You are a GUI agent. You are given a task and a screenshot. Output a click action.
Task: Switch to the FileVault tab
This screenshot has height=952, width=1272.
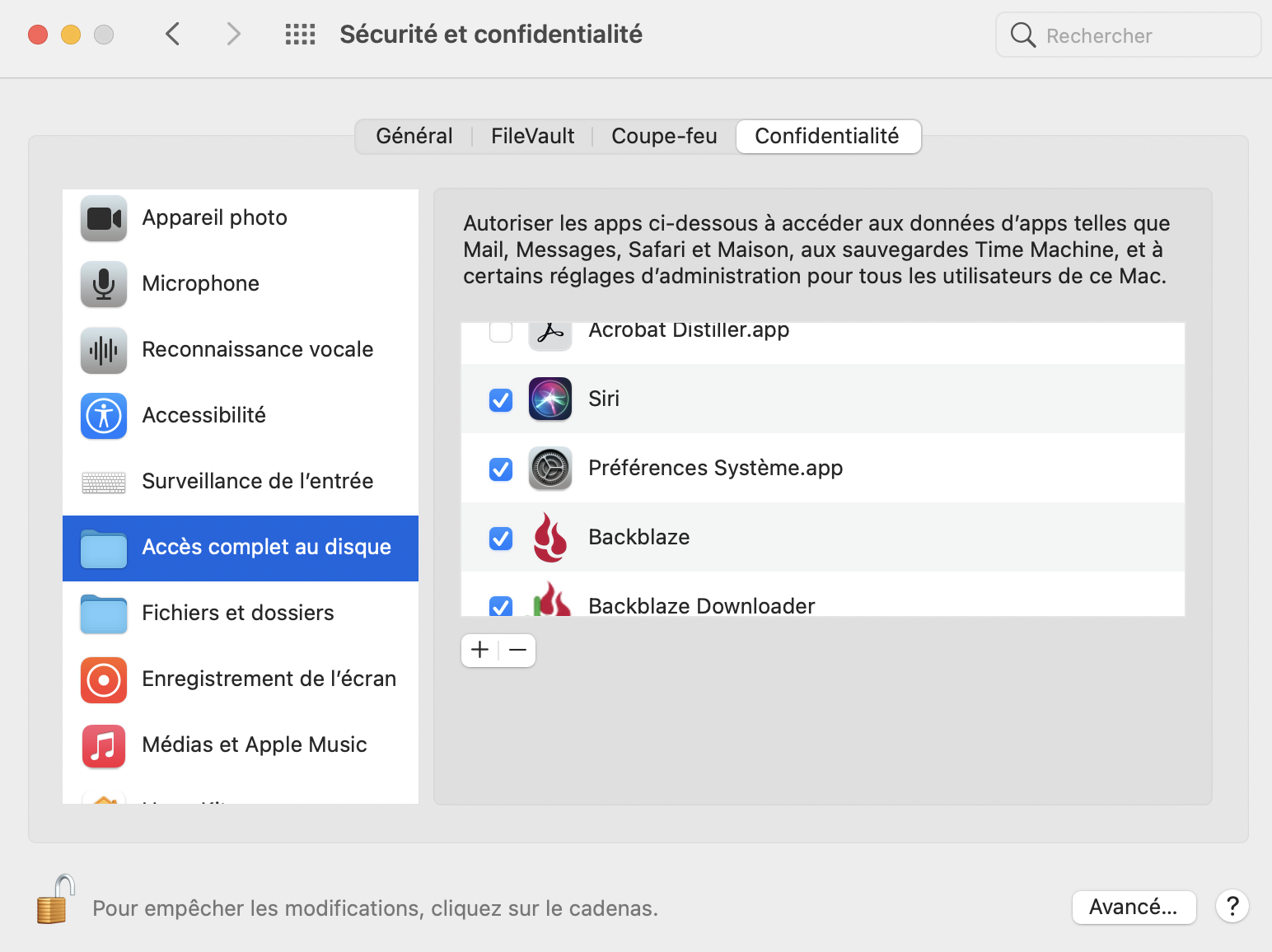coord(532,137)
